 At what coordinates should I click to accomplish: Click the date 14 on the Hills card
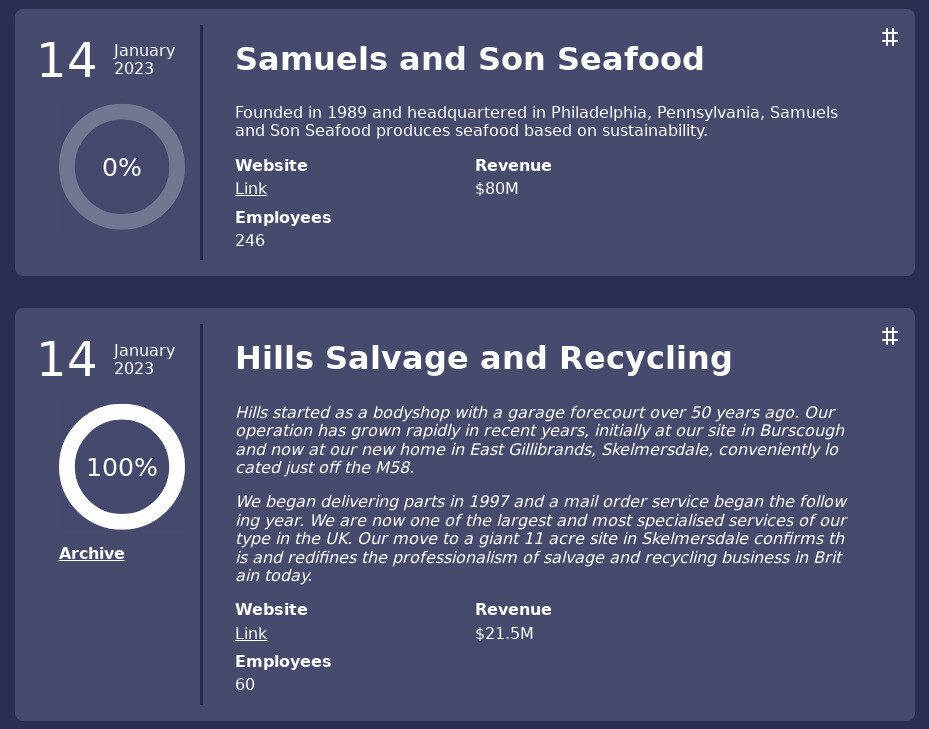pos(67,359)
